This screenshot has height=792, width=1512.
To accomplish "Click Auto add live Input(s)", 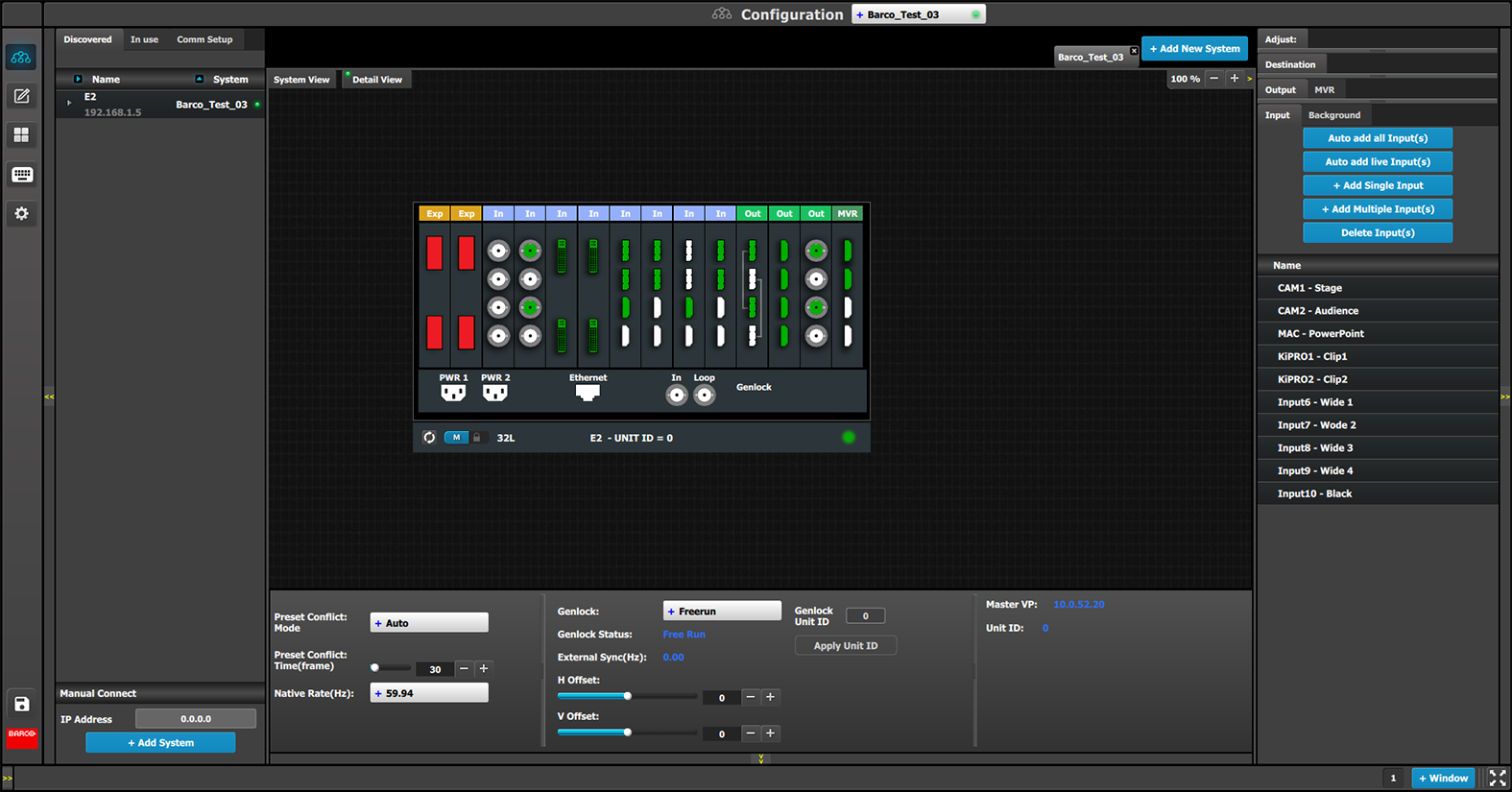I will click(x=1378, y=162).
